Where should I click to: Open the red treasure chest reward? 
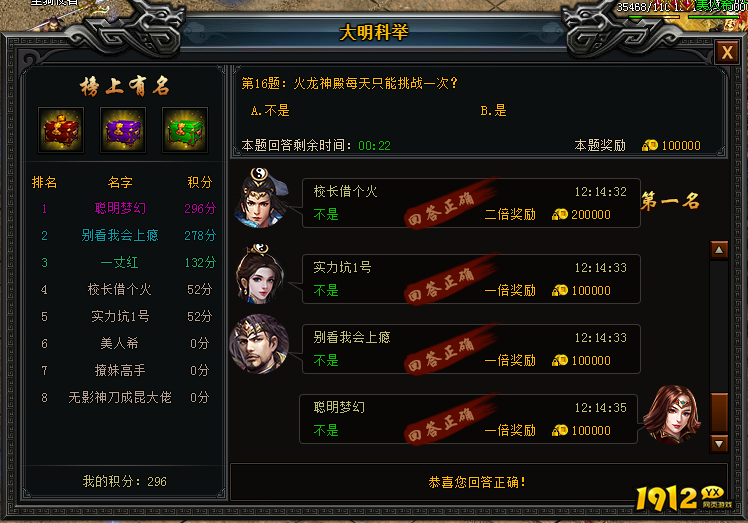pyautogui.click(x=61, y=130)
